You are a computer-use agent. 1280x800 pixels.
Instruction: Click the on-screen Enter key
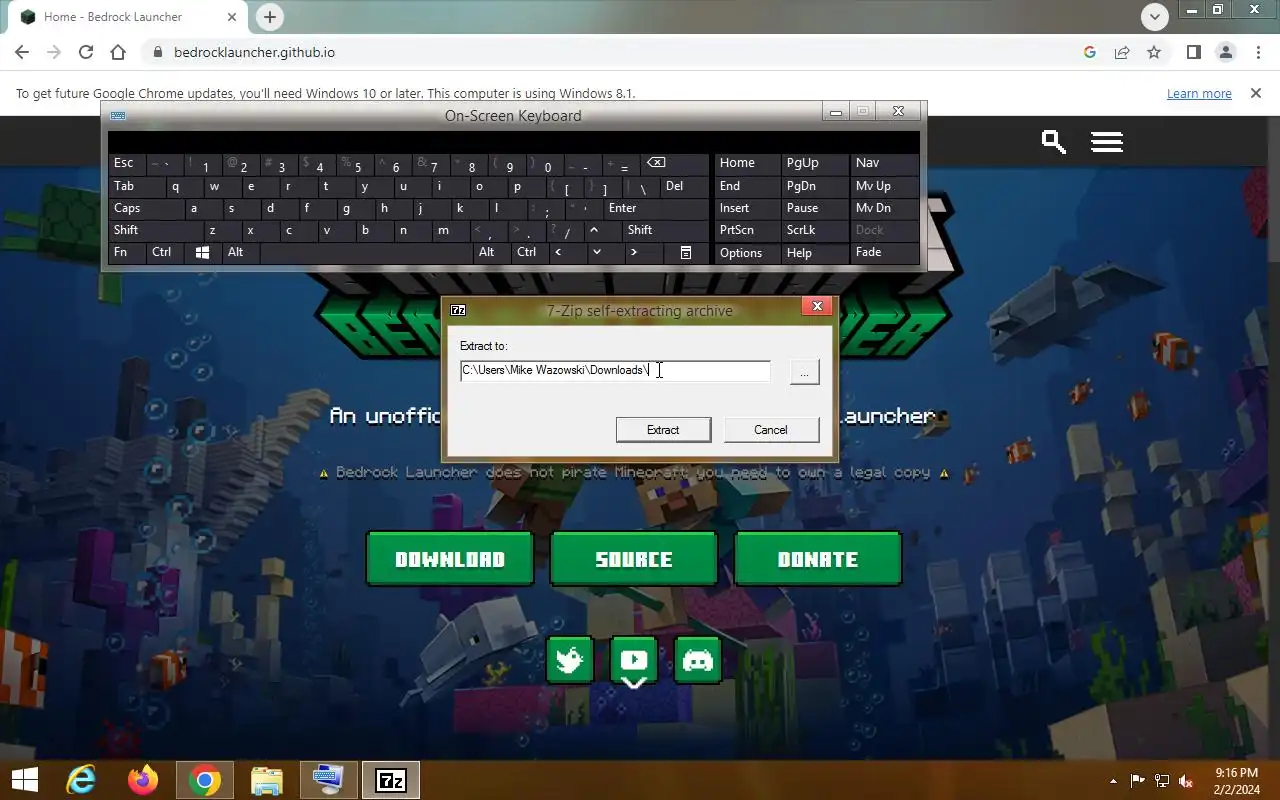[x=656, y=208]
